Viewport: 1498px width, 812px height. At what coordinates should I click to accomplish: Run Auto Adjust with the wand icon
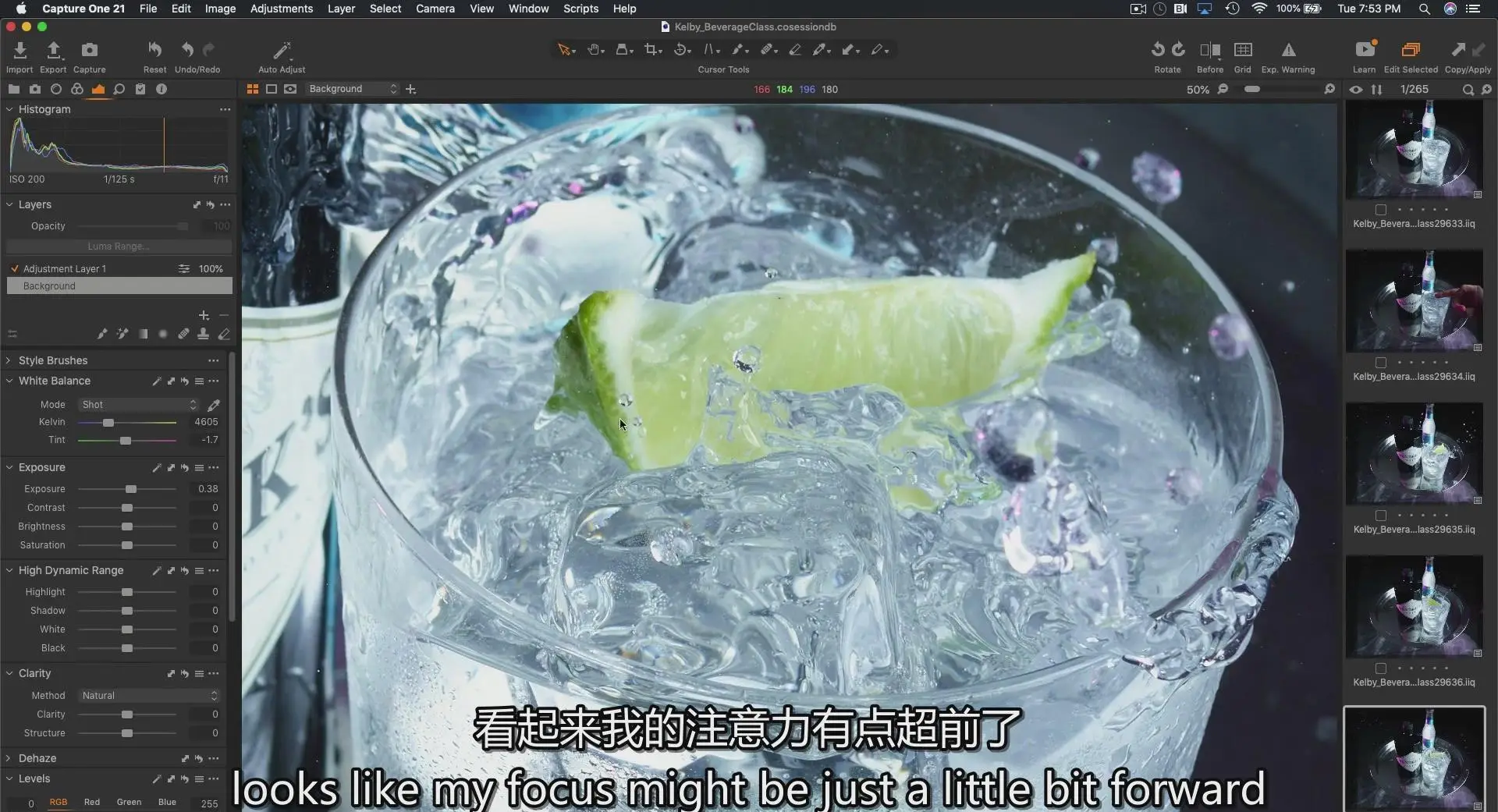(282, 51)
